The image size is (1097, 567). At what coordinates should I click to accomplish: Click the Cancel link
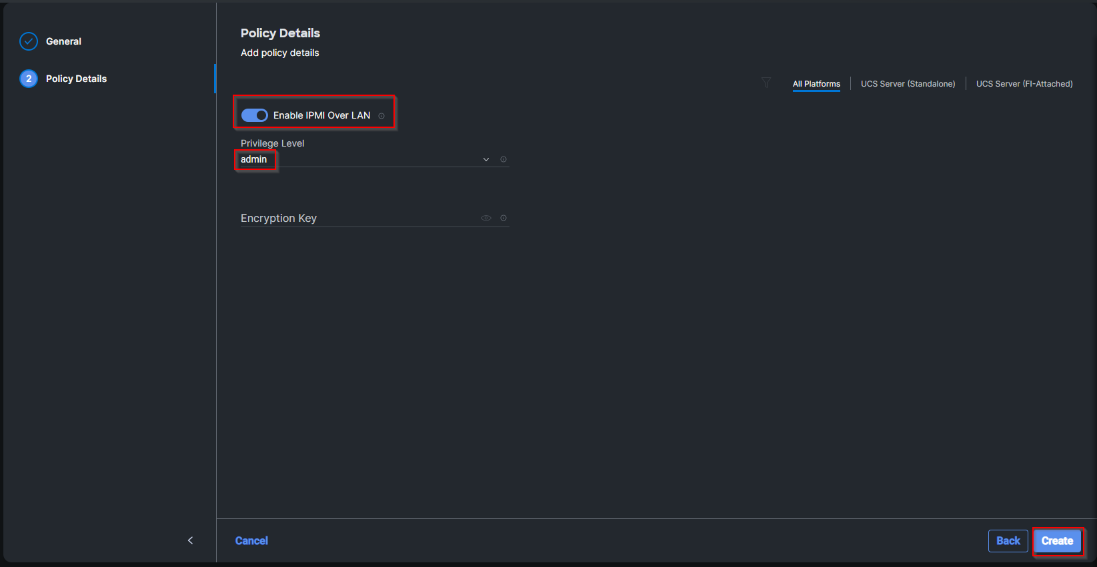(x=251, y=541)
